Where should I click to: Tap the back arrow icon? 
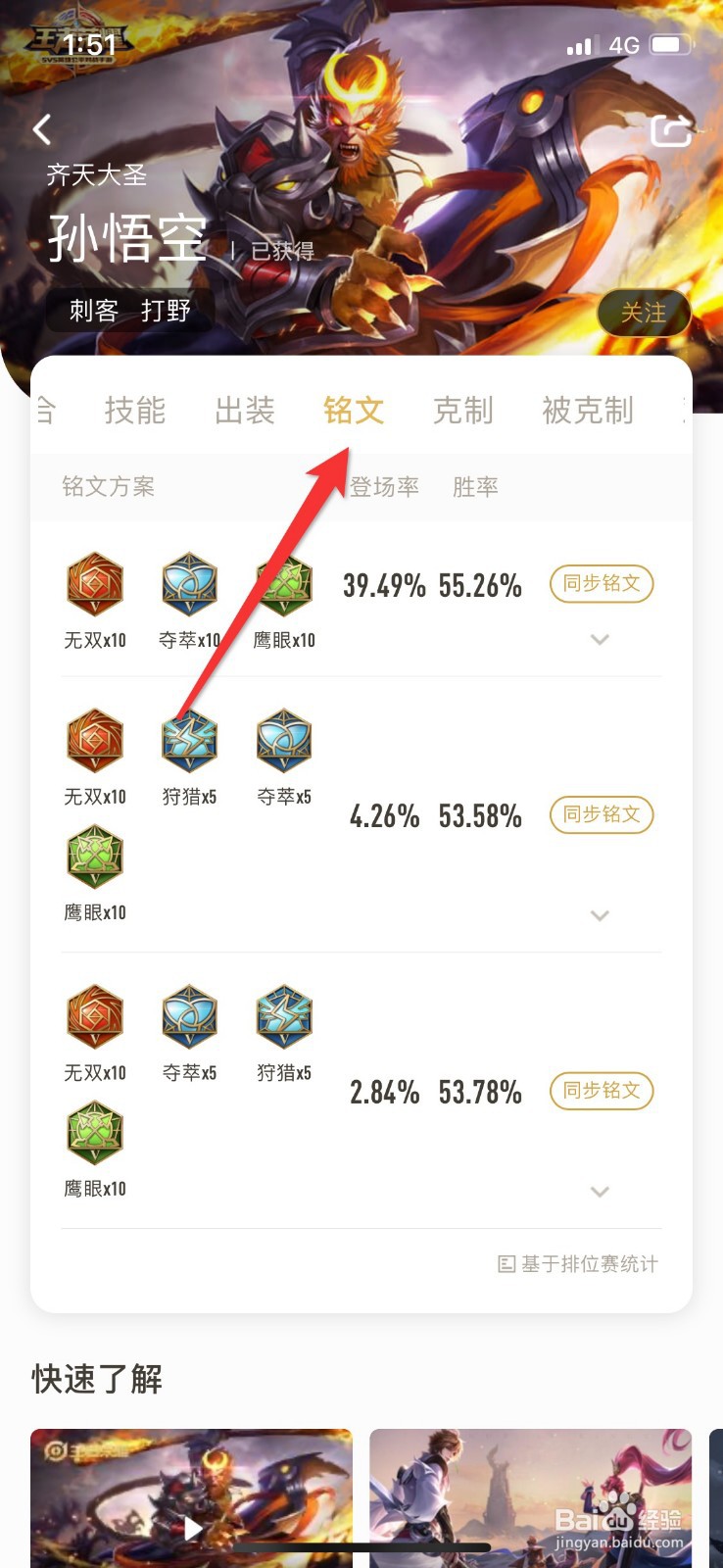[42, 129]
